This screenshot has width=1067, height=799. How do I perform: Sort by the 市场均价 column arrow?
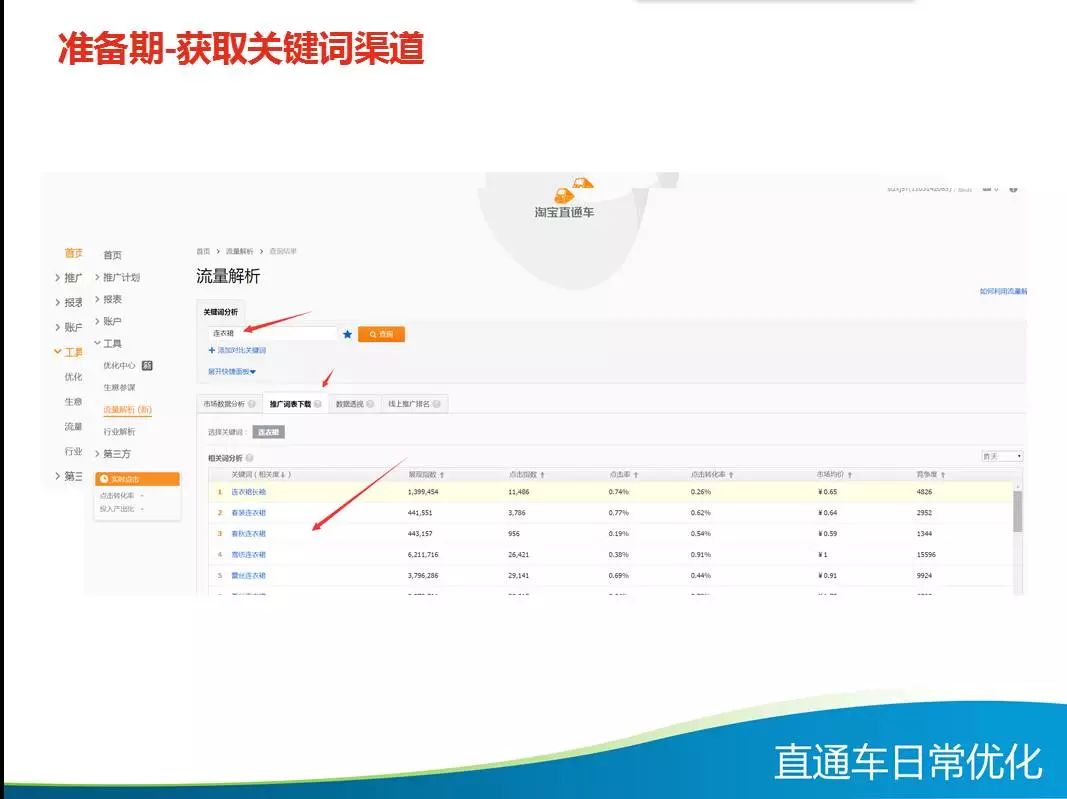[850, 475]
